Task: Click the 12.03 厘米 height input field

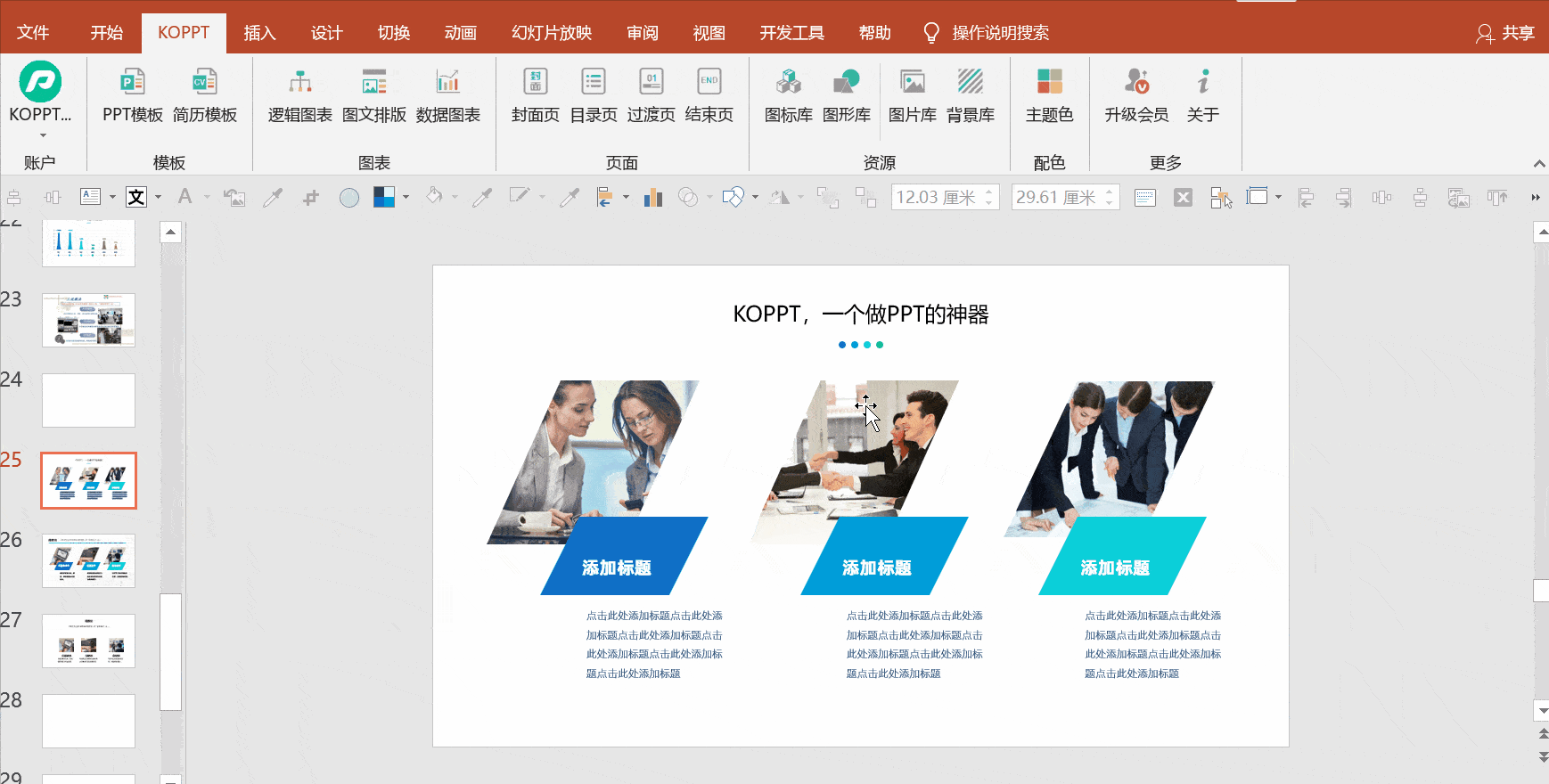Action: click(x=936, y=197)
